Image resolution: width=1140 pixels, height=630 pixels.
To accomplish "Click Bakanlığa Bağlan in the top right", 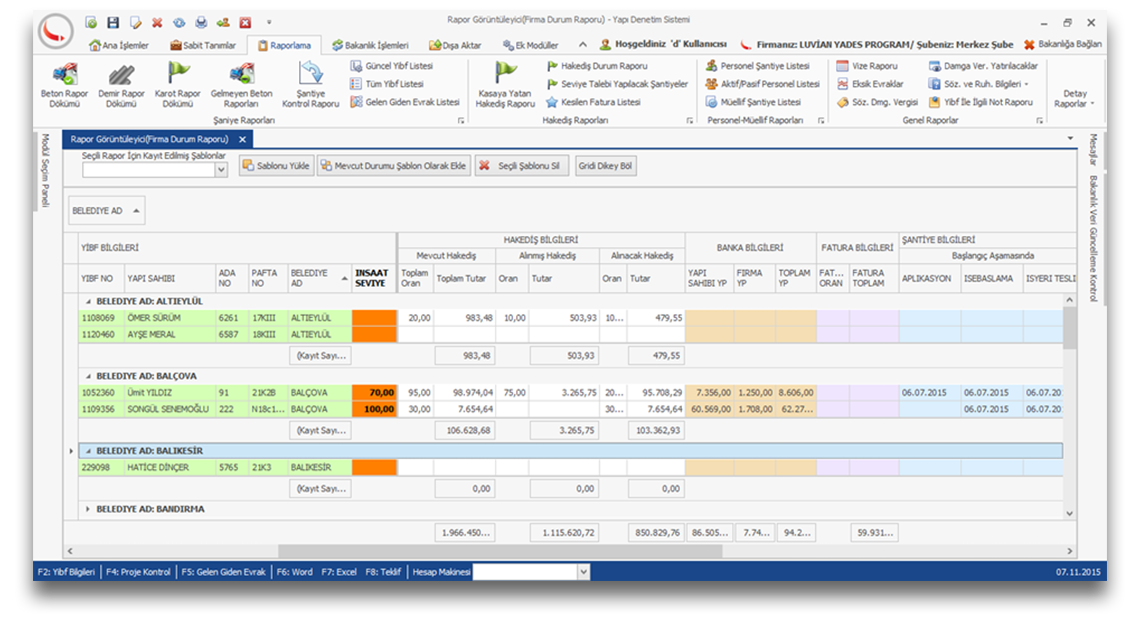I will tap(1062, 45).
